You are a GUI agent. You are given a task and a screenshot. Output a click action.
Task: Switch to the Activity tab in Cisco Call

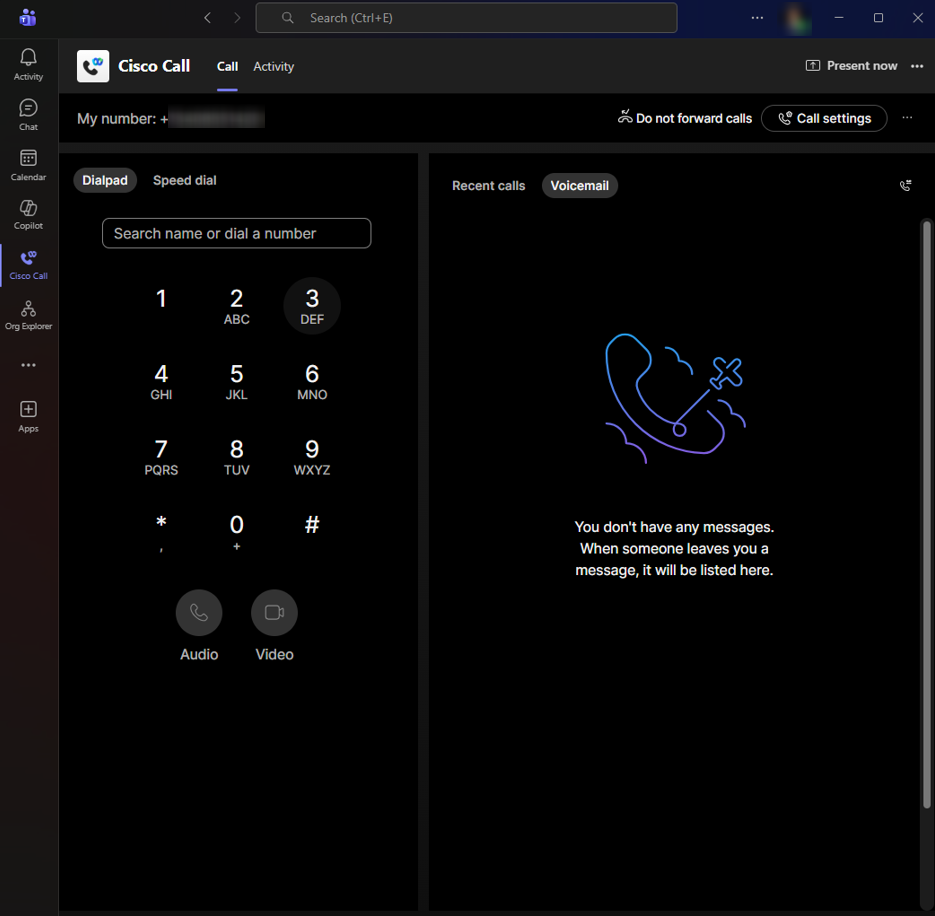point(273,67)
